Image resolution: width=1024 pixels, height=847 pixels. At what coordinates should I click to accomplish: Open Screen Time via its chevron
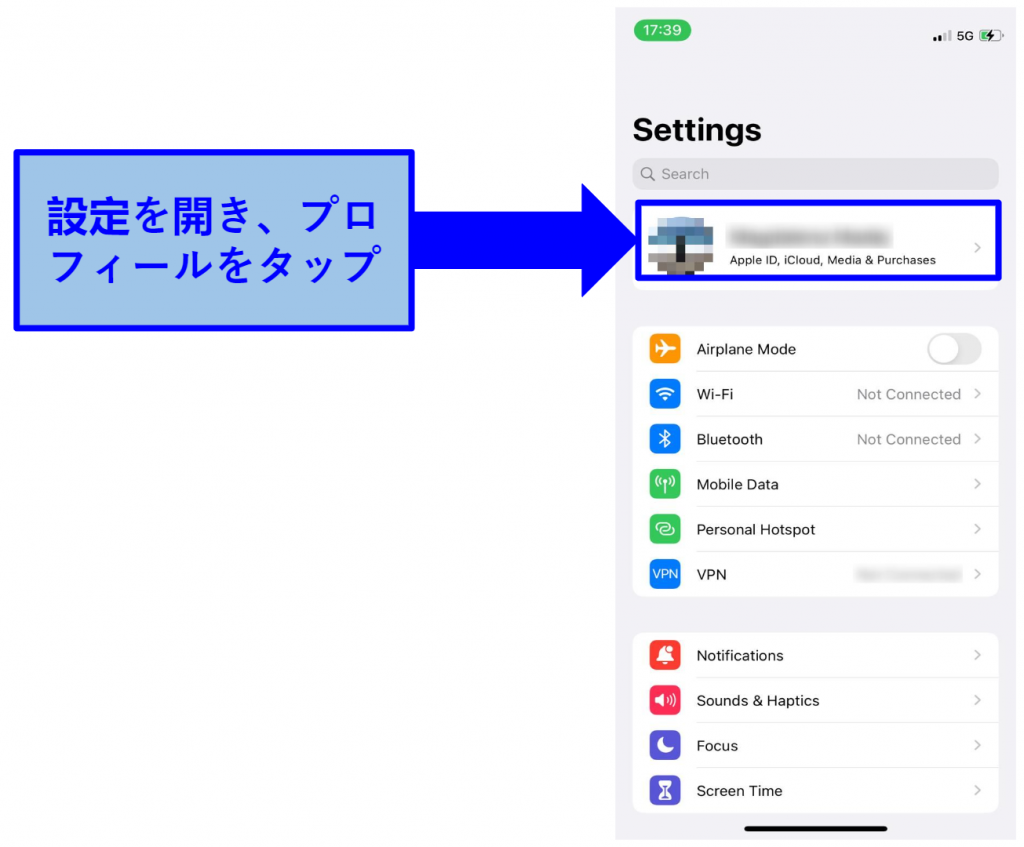978,790
